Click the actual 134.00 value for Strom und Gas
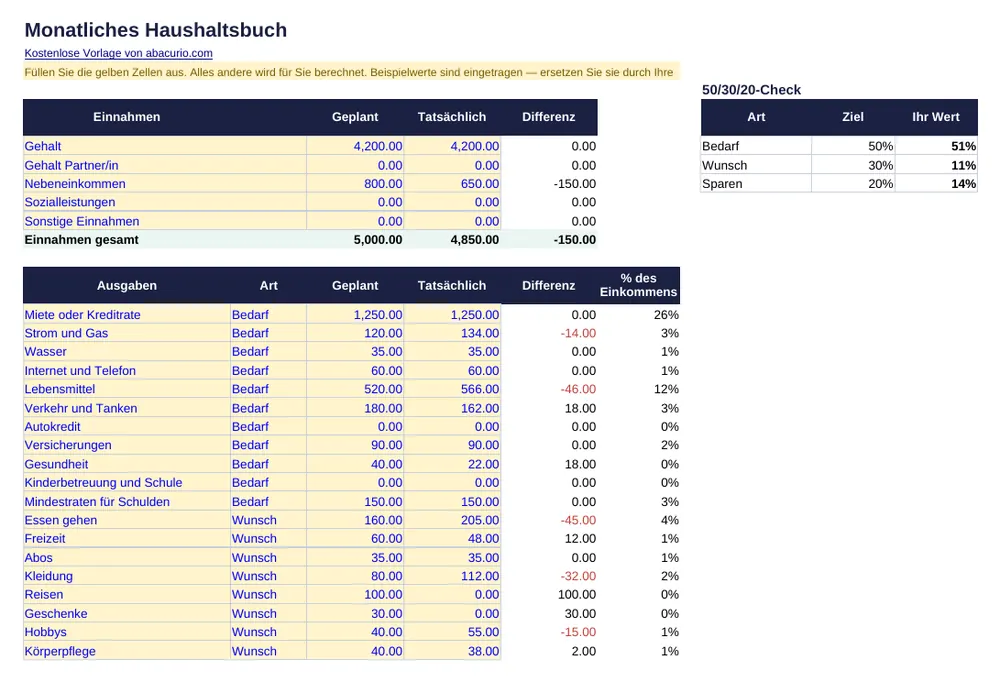This screenshot has width=1000, height=682. pos(452,333)
